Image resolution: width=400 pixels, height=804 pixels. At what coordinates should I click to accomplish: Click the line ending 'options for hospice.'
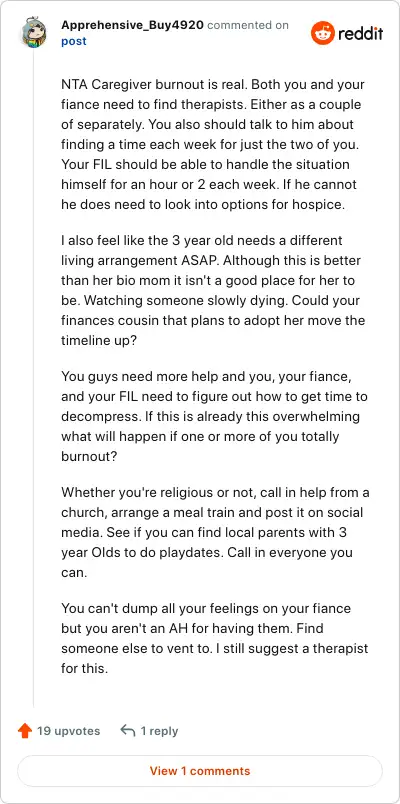pyautogui.click(x=202, y=204)
